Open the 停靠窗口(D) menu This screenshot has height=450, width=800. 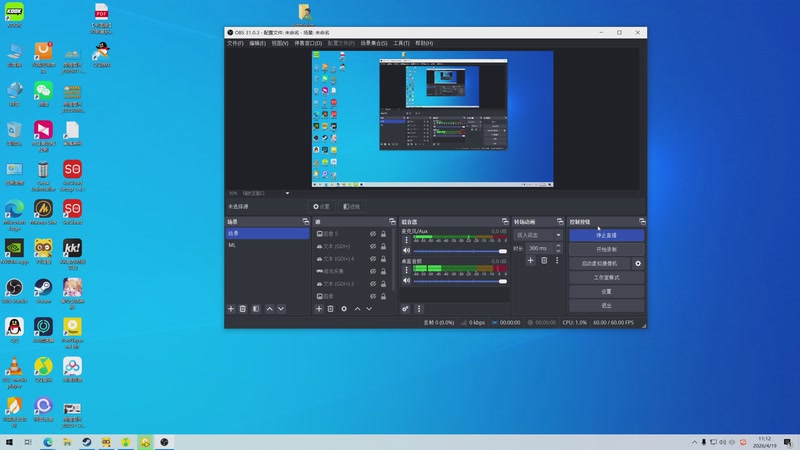coord(308,43)
